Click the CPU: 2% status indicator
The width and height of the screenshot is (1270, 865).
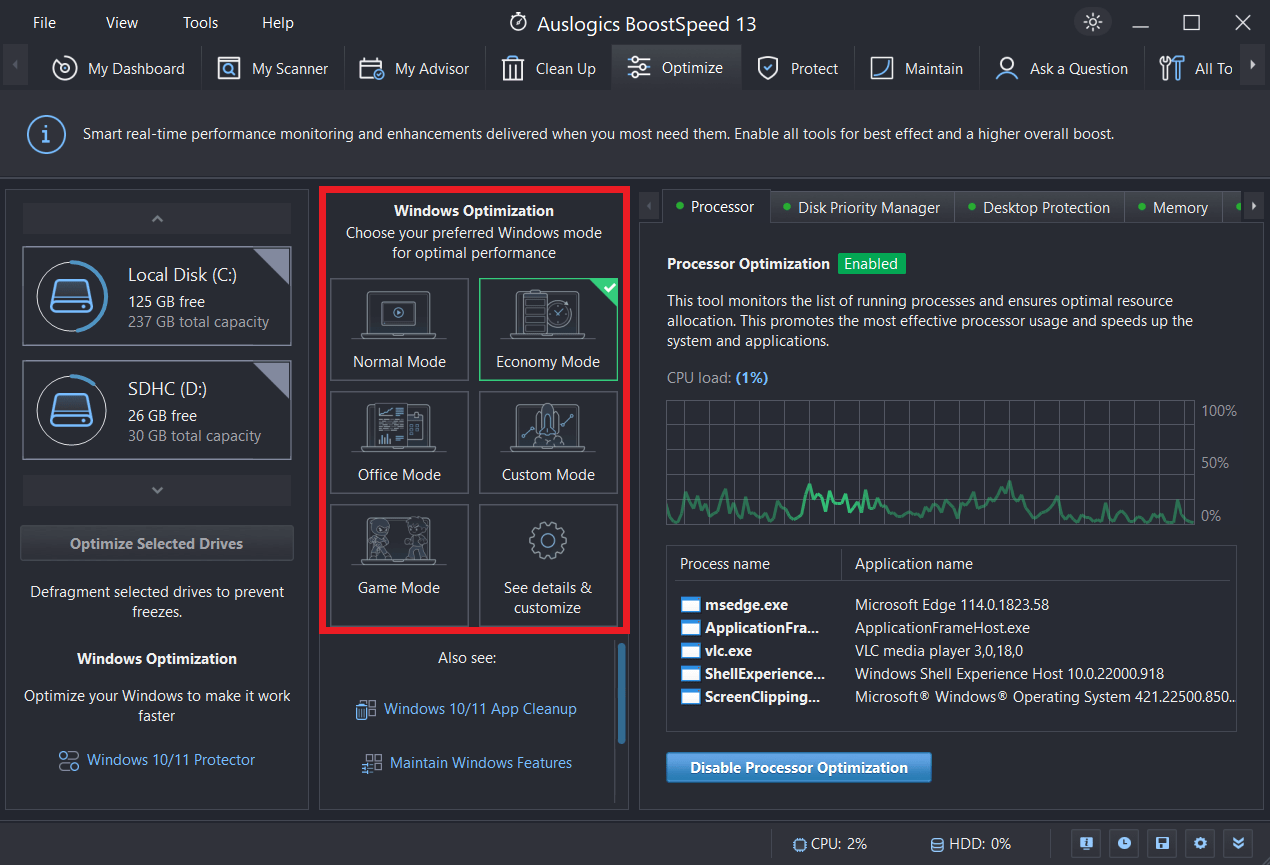coord(830,844)
